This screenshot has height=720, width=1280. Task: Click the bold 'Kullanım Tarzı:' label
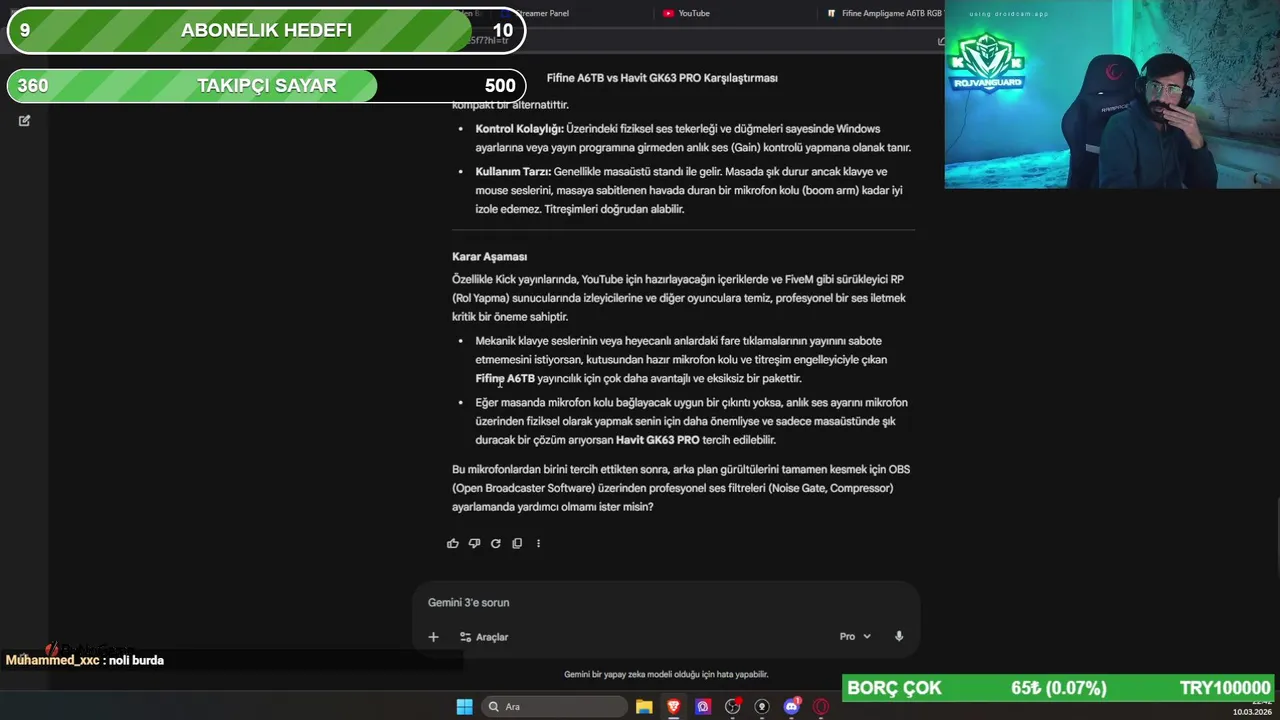513,172
